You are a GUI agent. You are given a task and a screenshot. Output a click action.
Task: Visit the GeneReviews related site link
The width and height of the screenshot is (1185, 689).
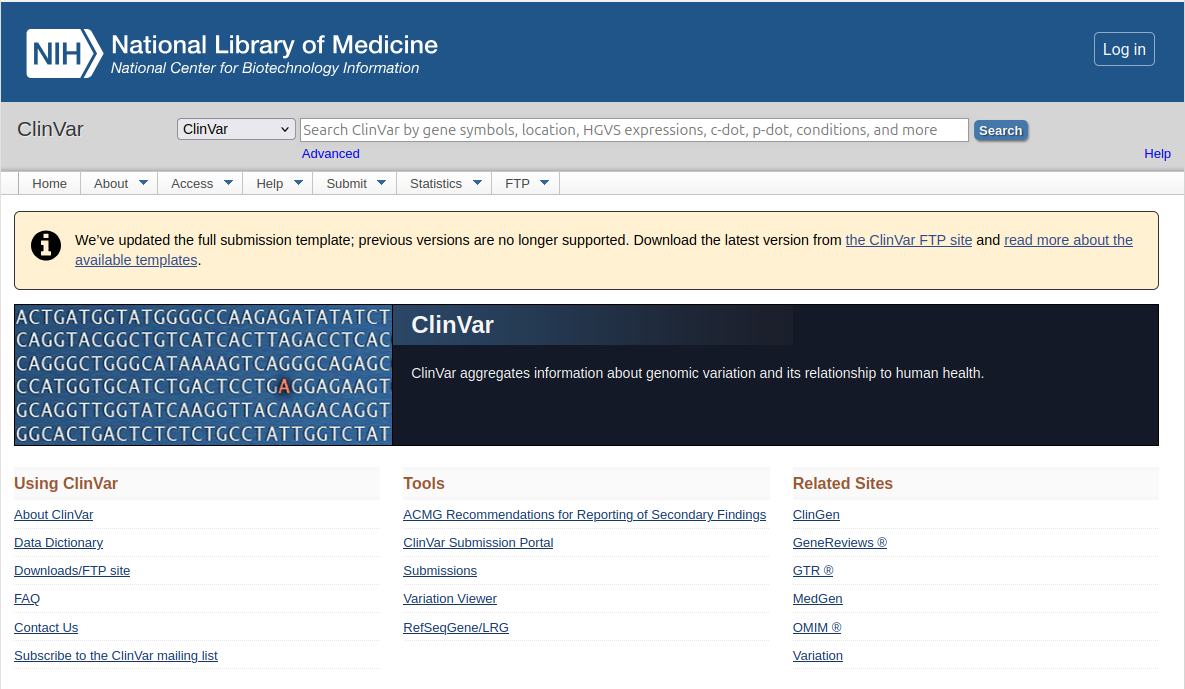(x=839, y=543)
